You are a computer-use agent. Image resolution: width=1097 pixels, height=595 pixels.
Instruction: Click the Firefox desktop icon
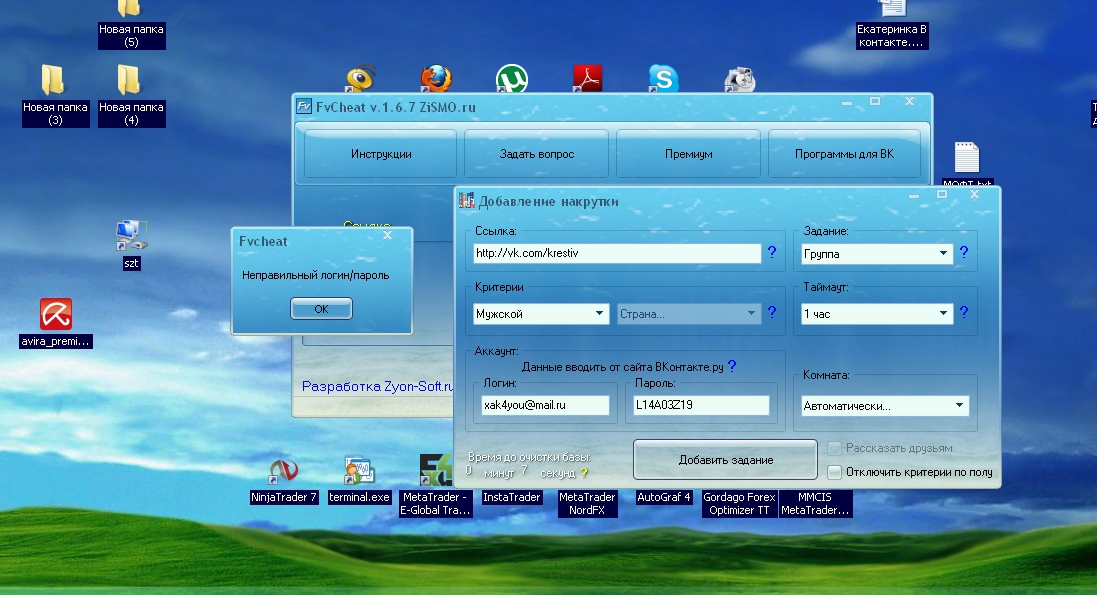pos(436,78)
